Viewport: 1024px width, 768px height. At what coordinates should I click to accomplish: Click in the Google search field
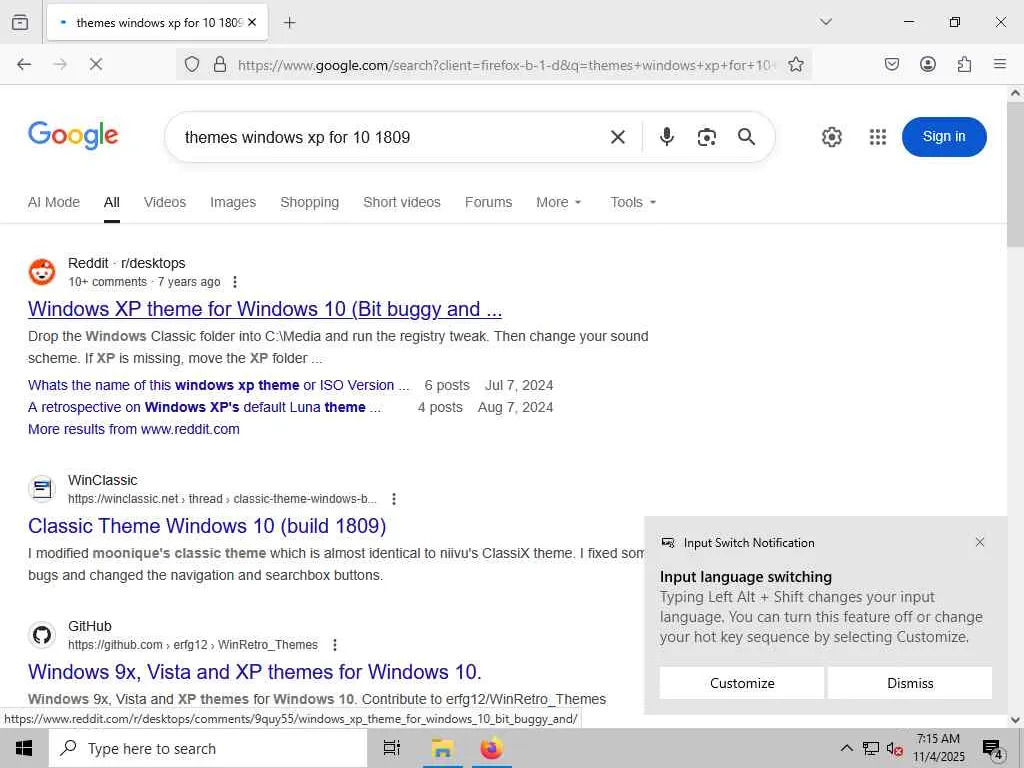pos(392,137)
